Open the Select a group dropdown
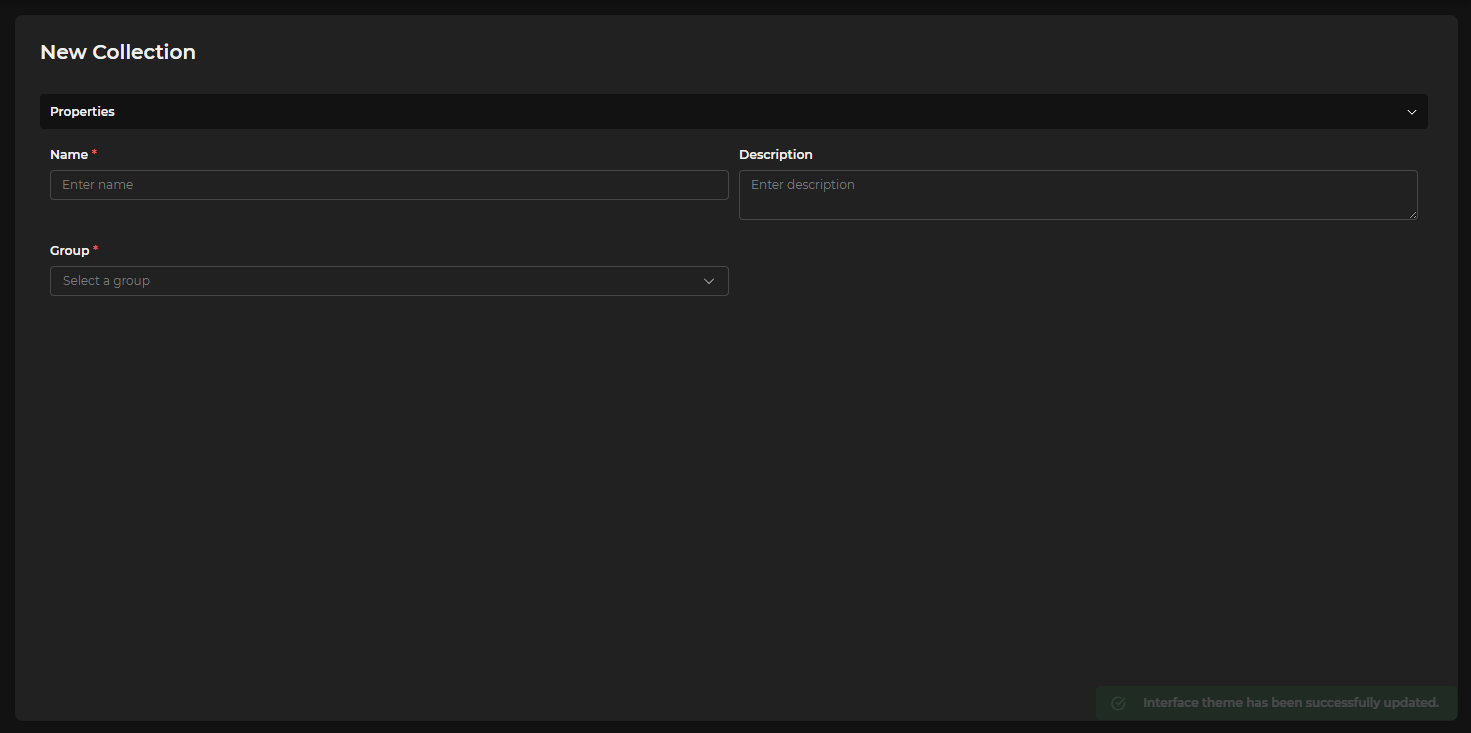 coord(389,281)
